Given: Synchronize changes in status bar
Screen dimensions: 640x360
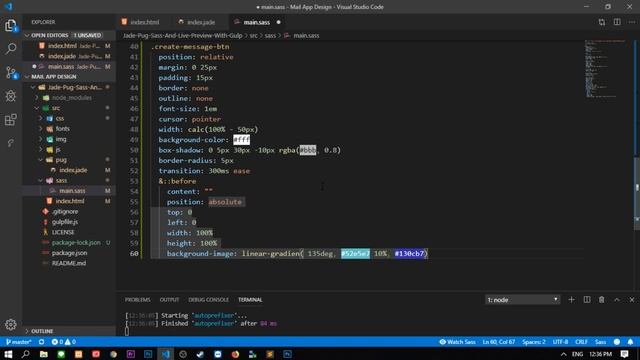Looking at the screenshot, I should click(x=41, y=342).
